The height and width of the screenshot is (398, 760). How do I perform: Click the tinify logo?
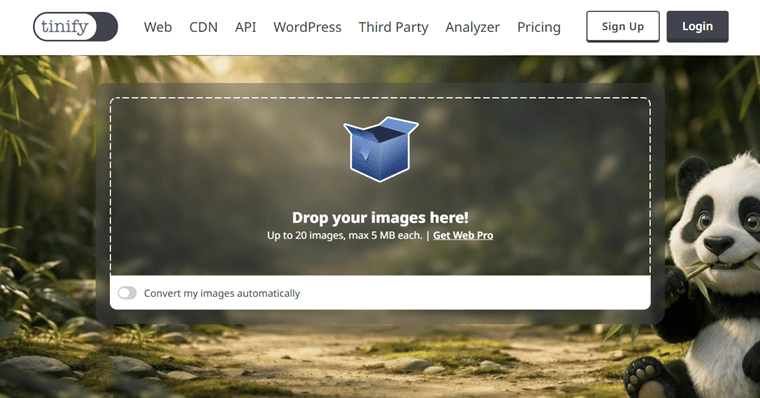(75, 27)
